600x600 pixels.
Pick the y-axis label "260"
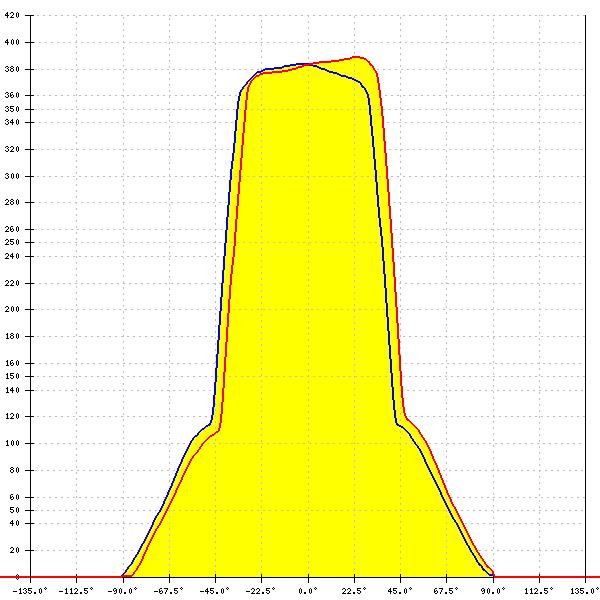(x=11, y=229)
